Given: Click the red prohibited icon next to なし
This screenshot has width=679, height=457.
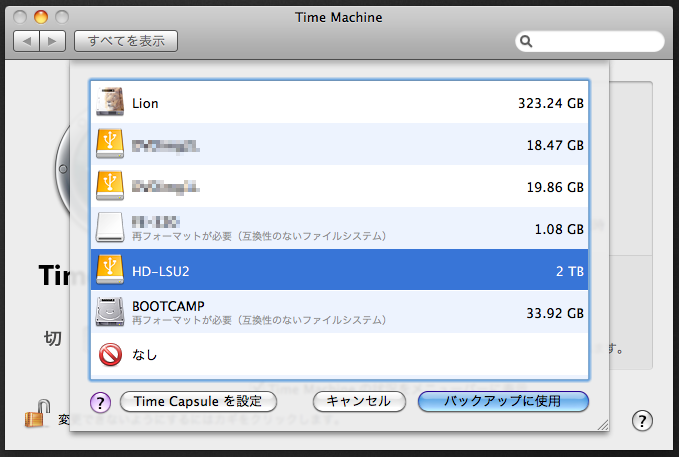Looking at the screenshot, I should point(110,354).
